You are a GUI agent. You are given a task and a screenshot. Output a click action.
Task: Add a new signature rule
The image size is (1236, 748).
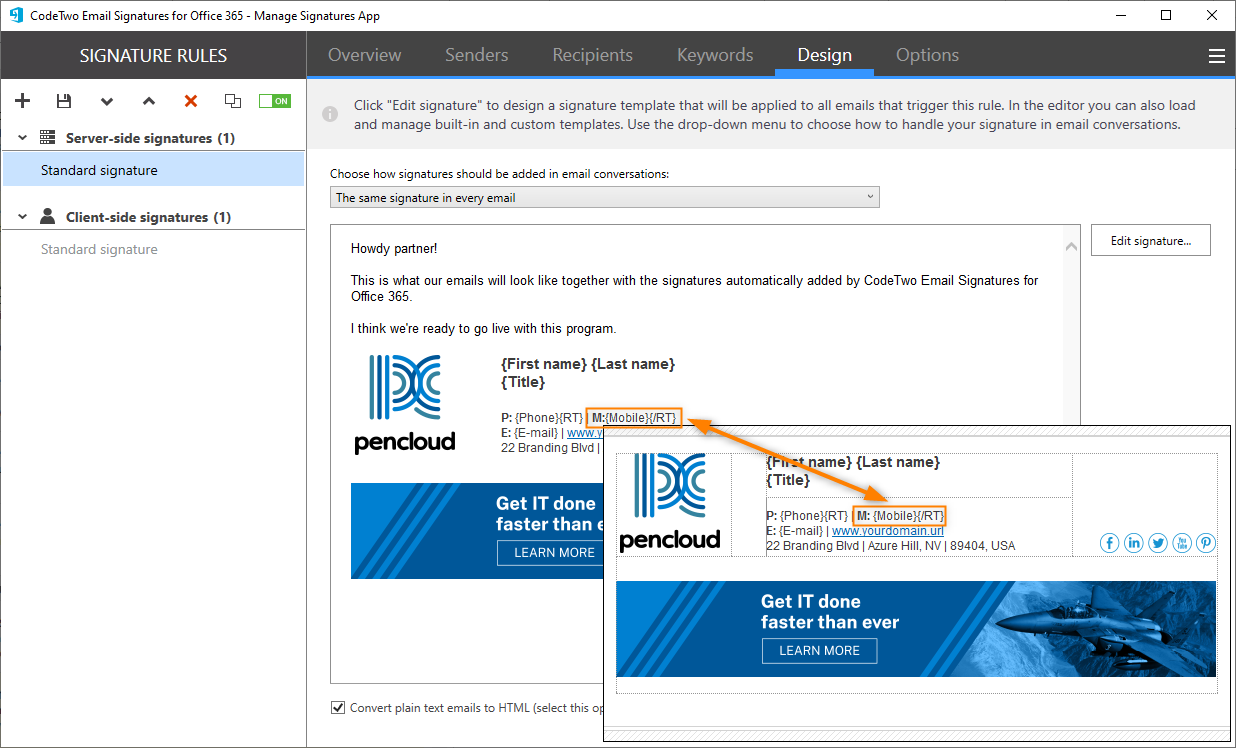tap(22, 100)
